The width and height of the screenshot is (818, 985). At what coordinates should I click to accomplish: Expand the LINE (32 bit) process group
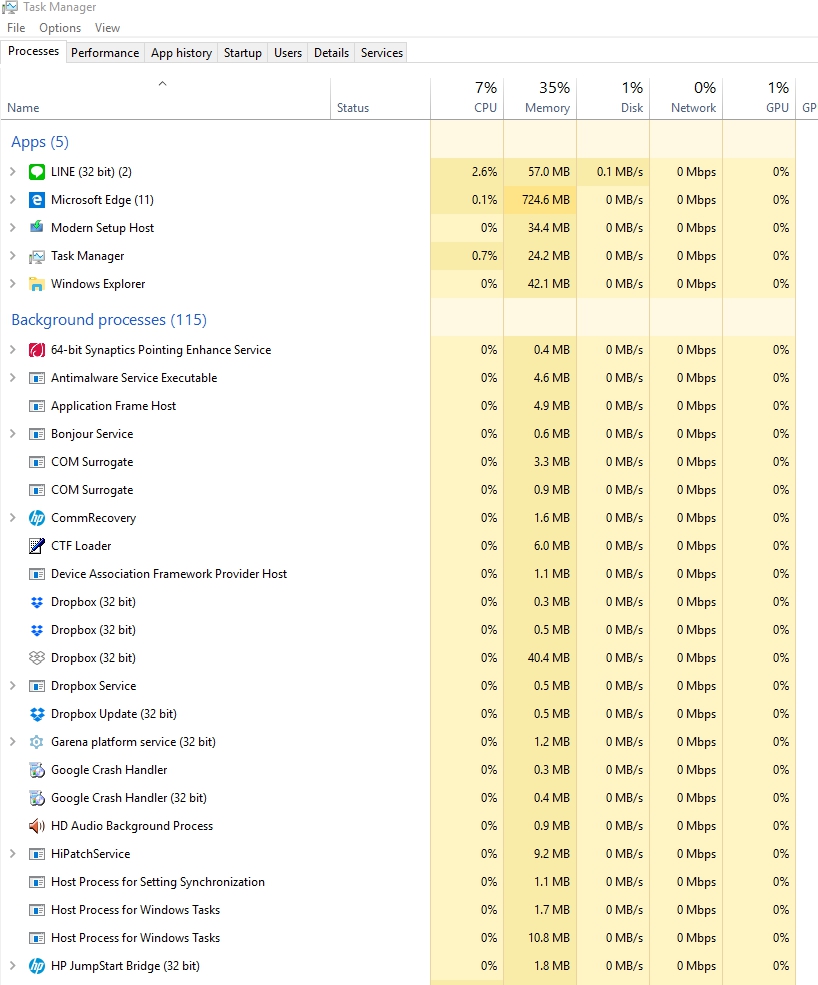13,171
